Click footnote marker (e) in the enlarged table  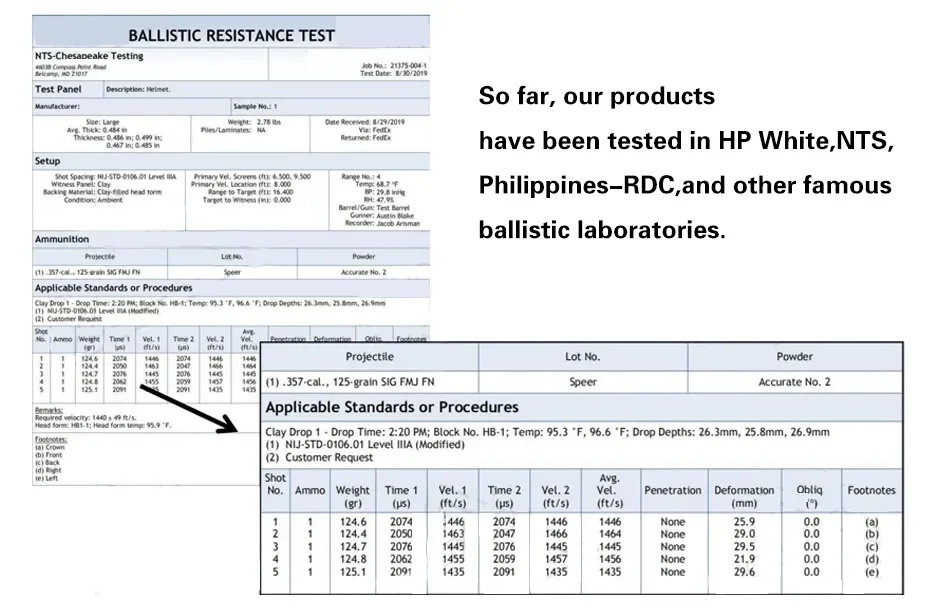[x=871, y=572]
